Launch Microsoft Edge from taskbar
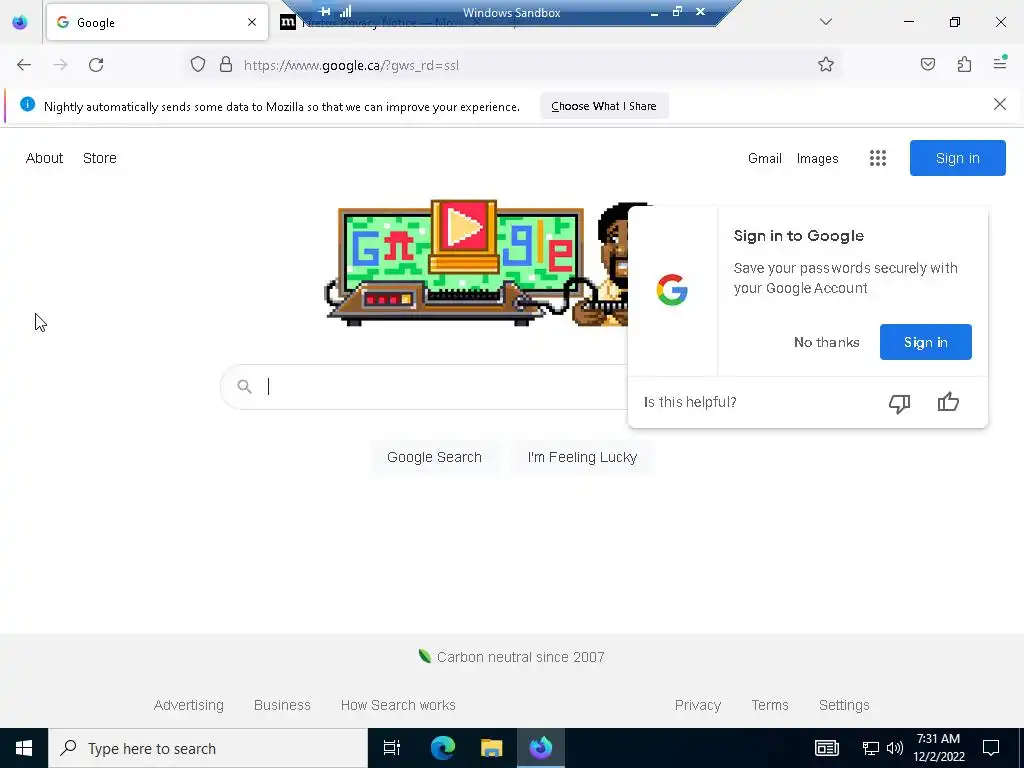Viewport: 1024px width, 768px height. point(443,748)
